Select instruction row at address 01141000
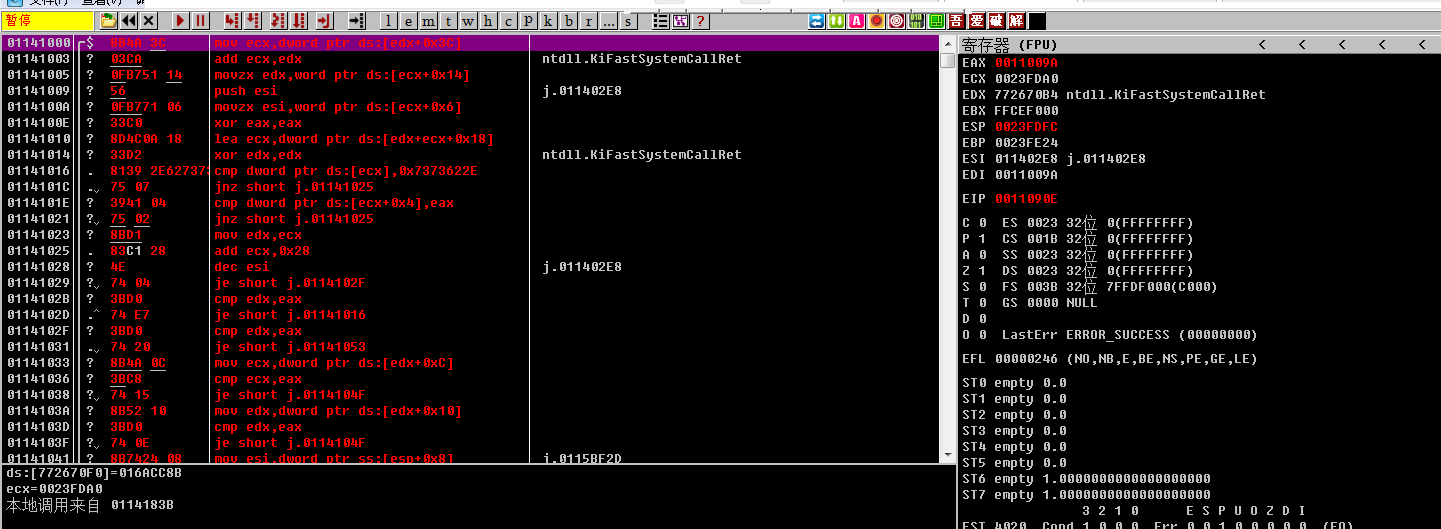1441x529 pixels. [470, 43]
